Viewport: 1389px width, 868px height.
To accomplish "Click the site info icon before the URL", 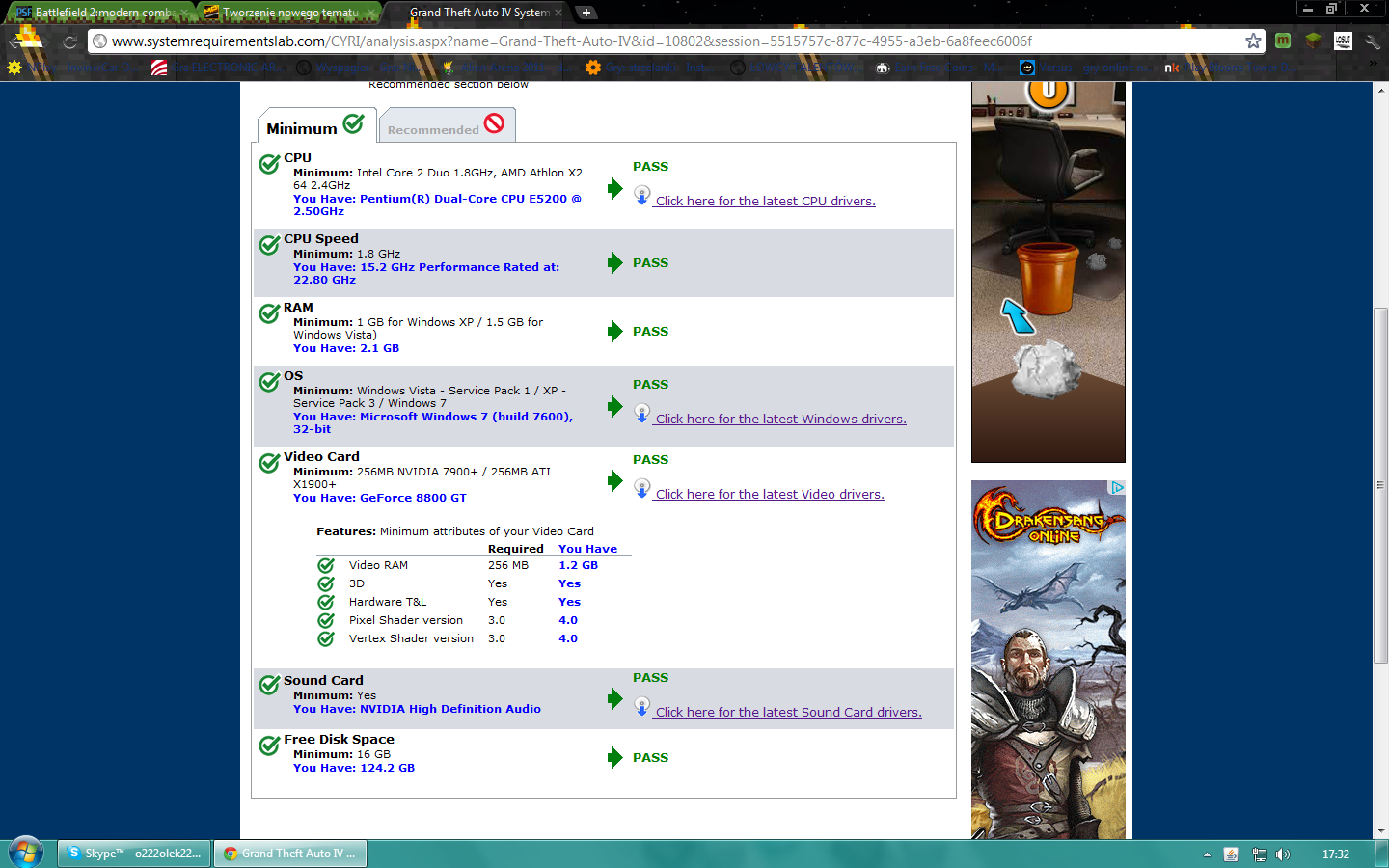I will pyautogui.click(x=99, y=41).
